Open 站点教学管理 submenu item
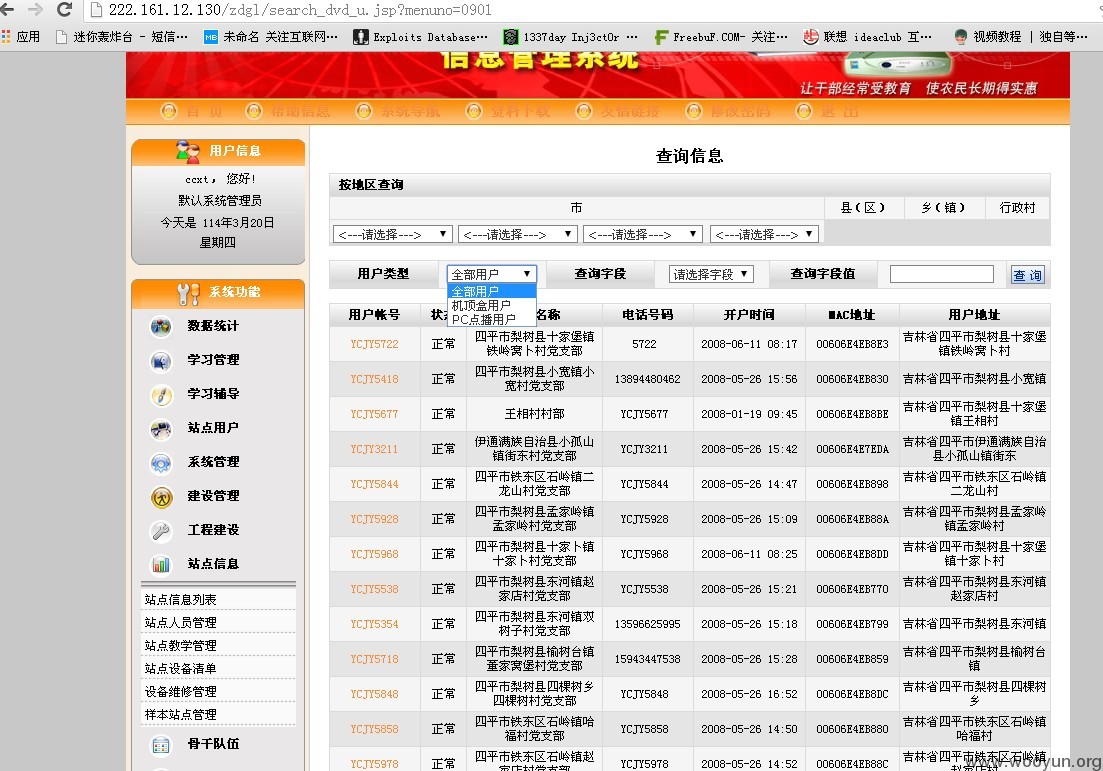This screenshot has height=771, width=1103. click(x=181, y=646)
